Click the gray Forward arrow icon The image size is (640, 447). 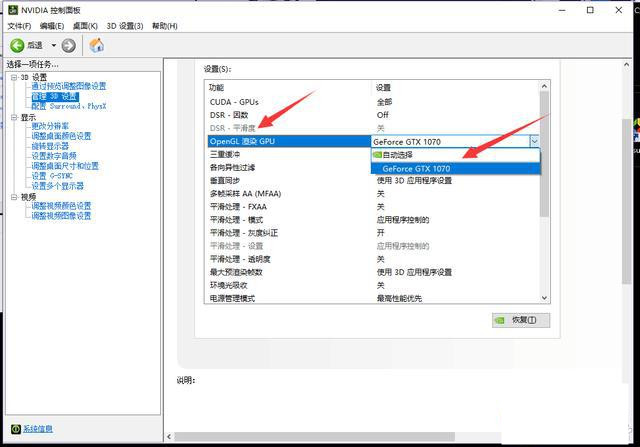tap(69, 45)
